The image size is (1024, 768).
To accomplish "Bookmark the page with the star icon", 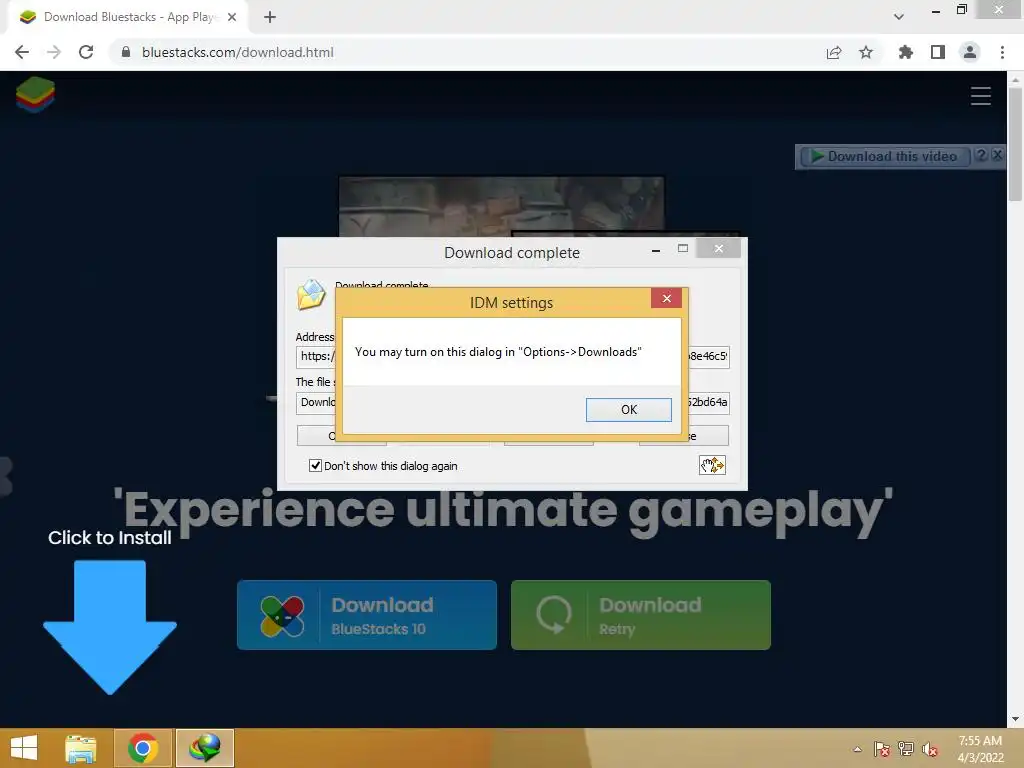I will coord(866,52).
